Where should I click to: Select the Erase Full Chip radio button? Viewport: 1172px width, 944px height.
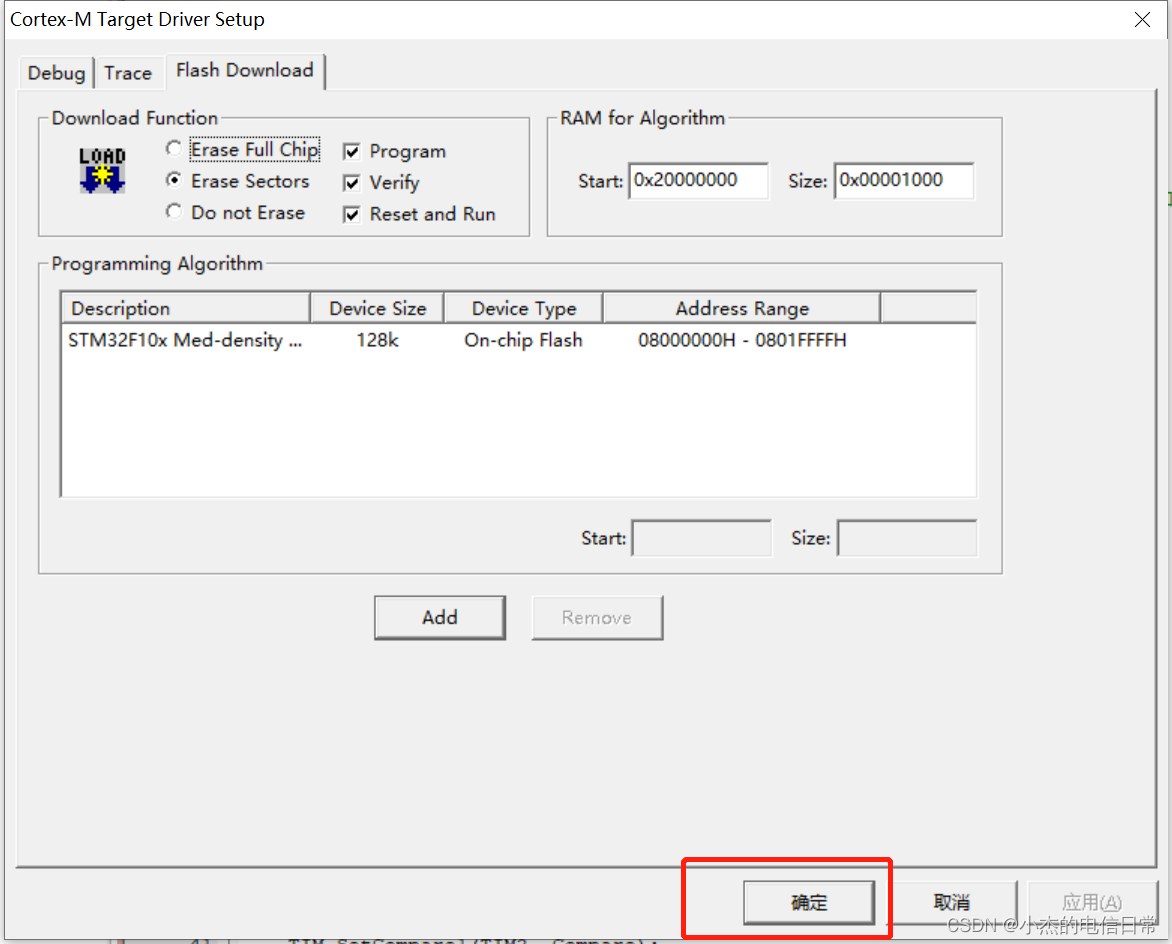point(174,148)
